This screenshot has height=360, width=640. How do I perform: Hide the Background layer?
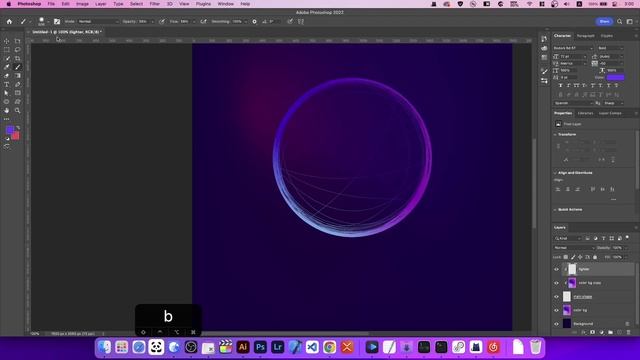point(556,324)
